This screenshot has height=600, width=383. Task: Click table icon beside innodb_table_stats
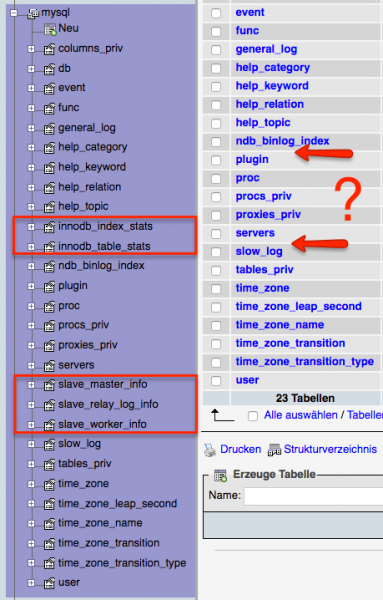(x=49, y=247)
